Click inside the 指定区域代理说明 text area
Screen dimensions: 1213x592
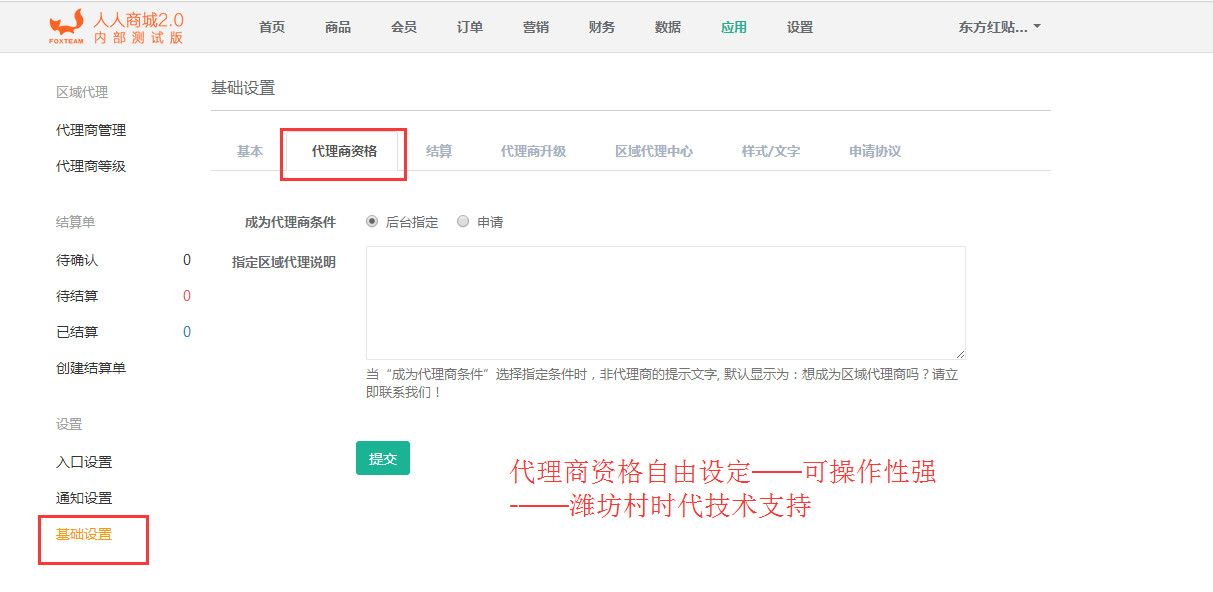tap(665, 302)
